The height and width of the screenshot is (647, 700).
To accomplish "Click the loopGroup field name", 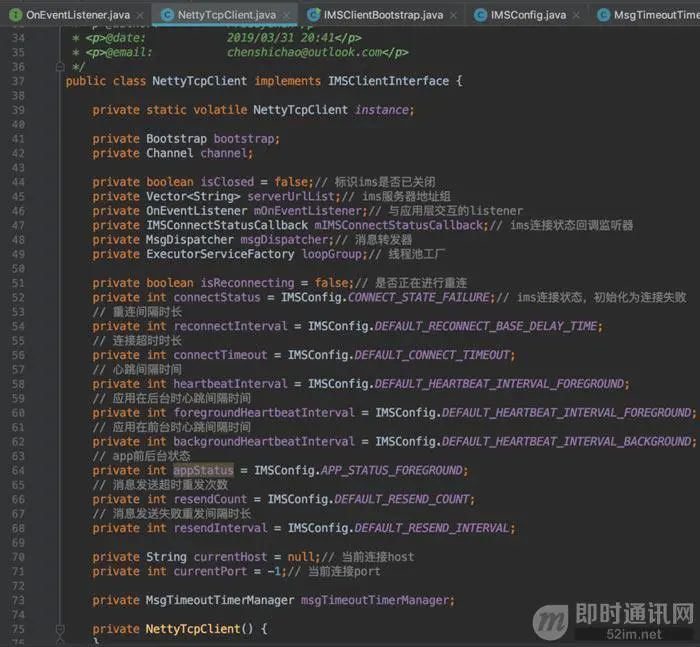I will pyautogui.click(x=332, y=254).
